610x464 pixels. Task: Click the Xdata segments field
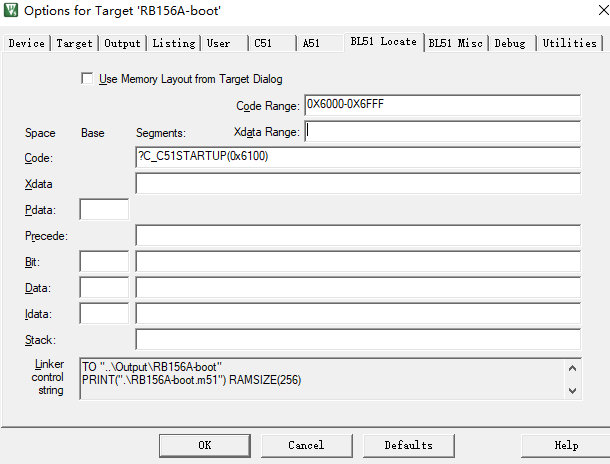click(x=358, y=183)
